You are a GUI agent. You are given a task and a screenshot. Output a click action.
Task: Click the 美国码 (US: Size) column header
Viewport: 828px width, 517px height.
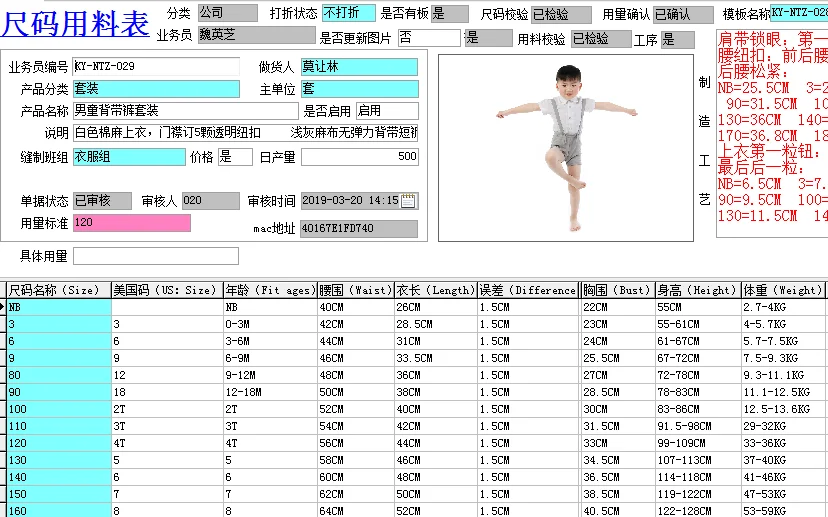coord(167,290)
